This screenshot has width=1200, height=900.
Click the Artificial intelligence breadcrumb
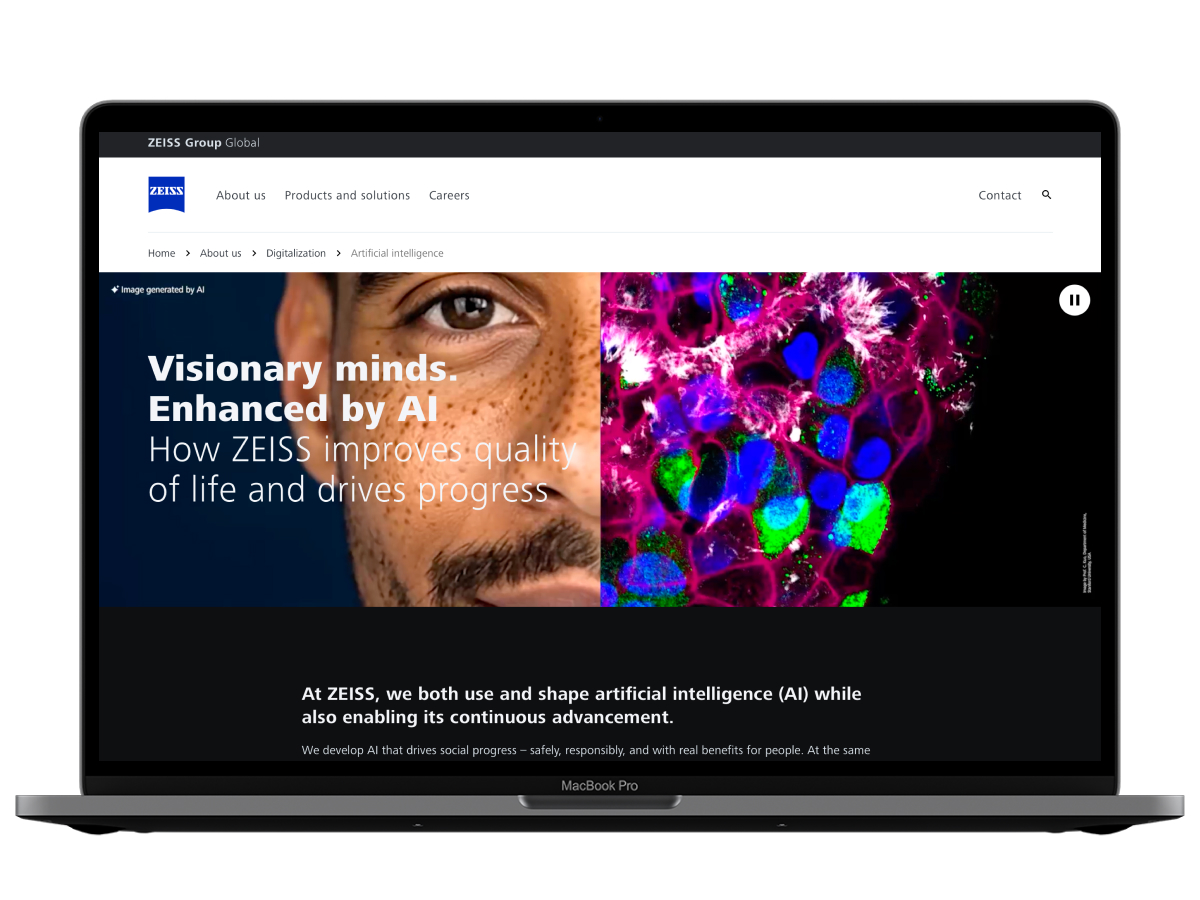point(397,253)
